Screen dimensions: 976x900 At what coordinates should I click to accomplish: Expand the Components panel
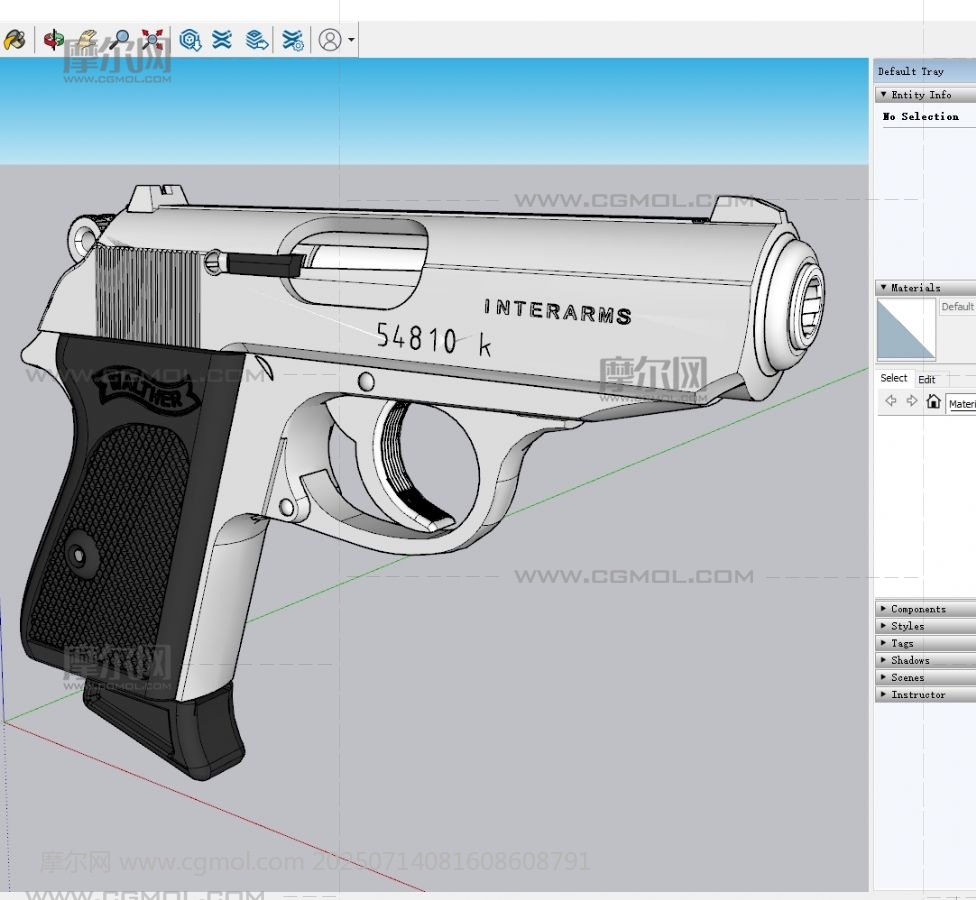coord(925,609)
